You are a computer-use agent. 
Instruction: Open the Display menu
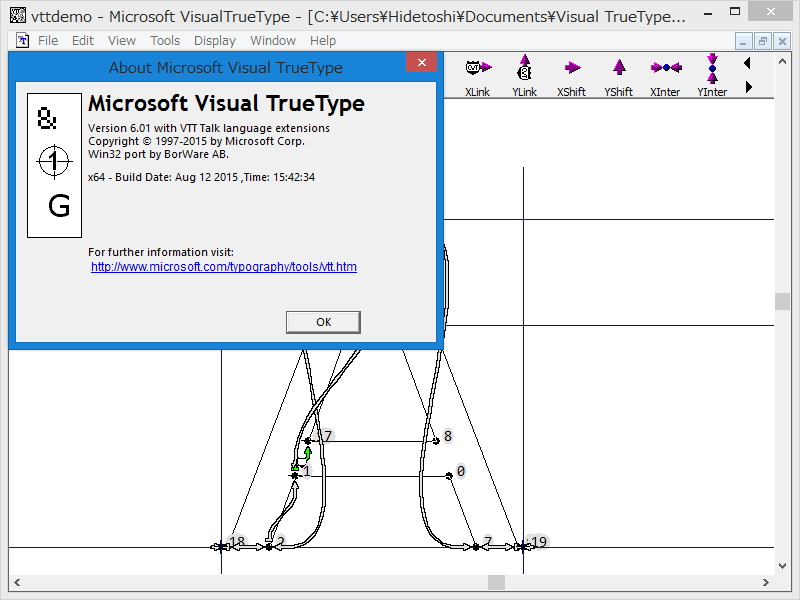215,40
